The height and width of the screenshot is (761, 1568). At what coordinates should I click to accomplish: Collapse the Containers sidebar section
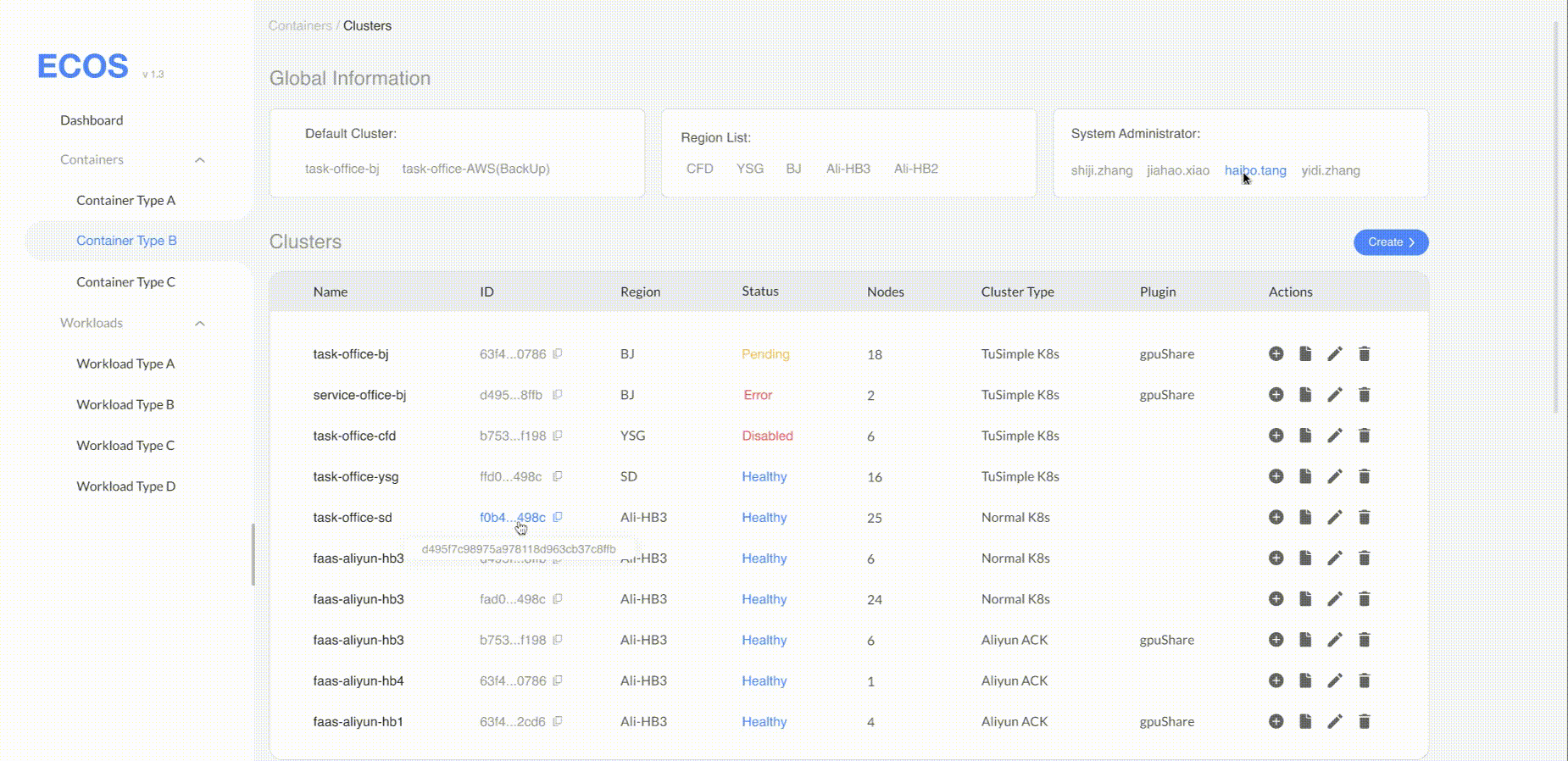[x=200, y=160]
